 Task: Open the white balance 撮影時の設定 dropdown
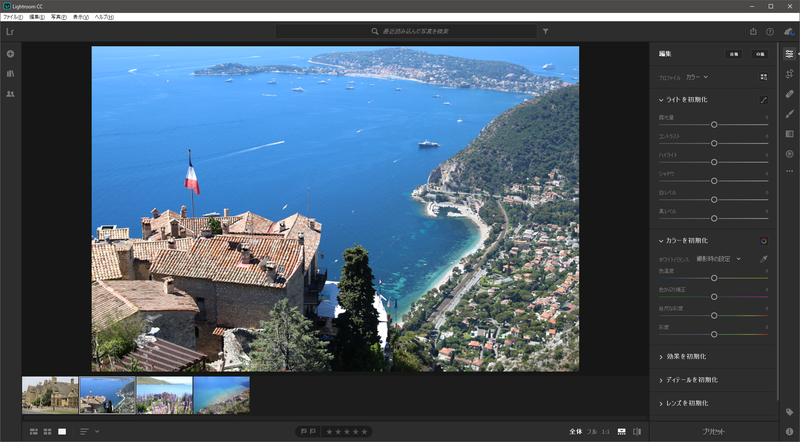(x=718, y=259)
